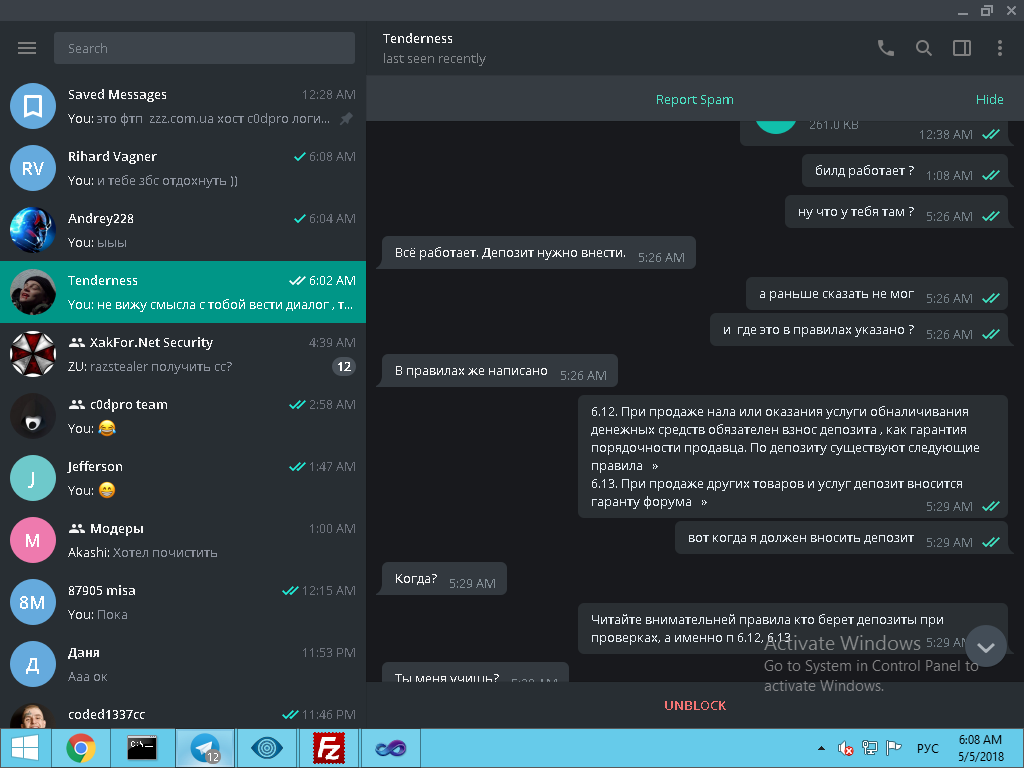Select the c0dpro team group chat
The image size is (1024, 768).
click(183, 416)
